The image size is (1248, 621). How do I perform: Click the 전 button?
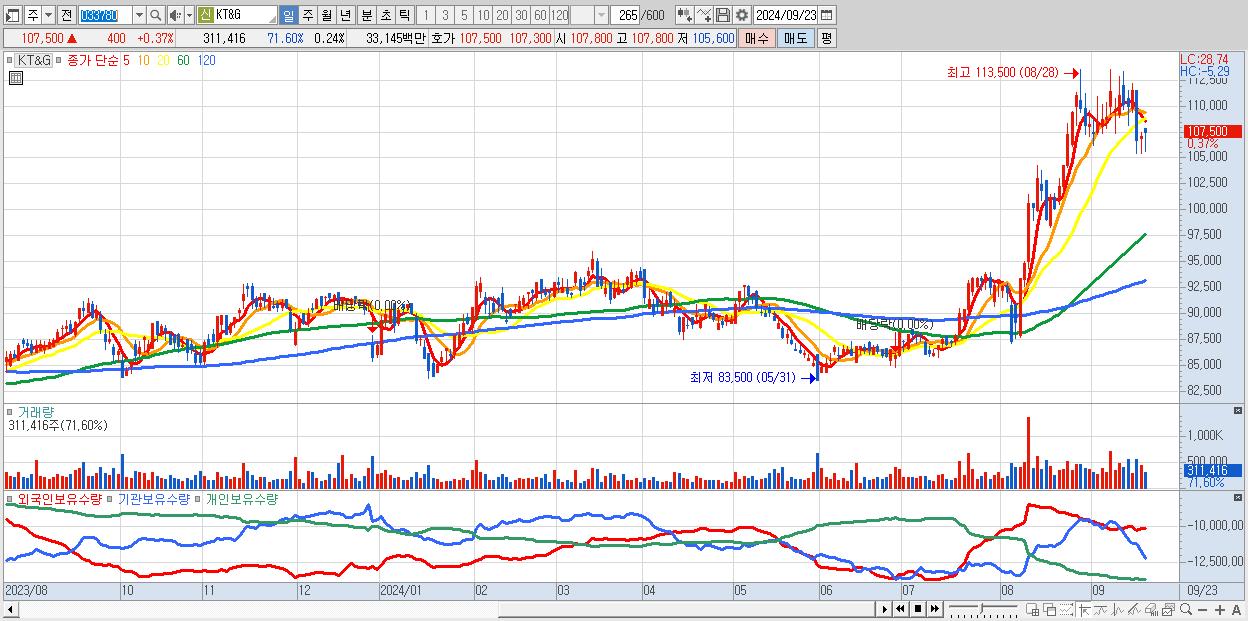coord(66,15)
